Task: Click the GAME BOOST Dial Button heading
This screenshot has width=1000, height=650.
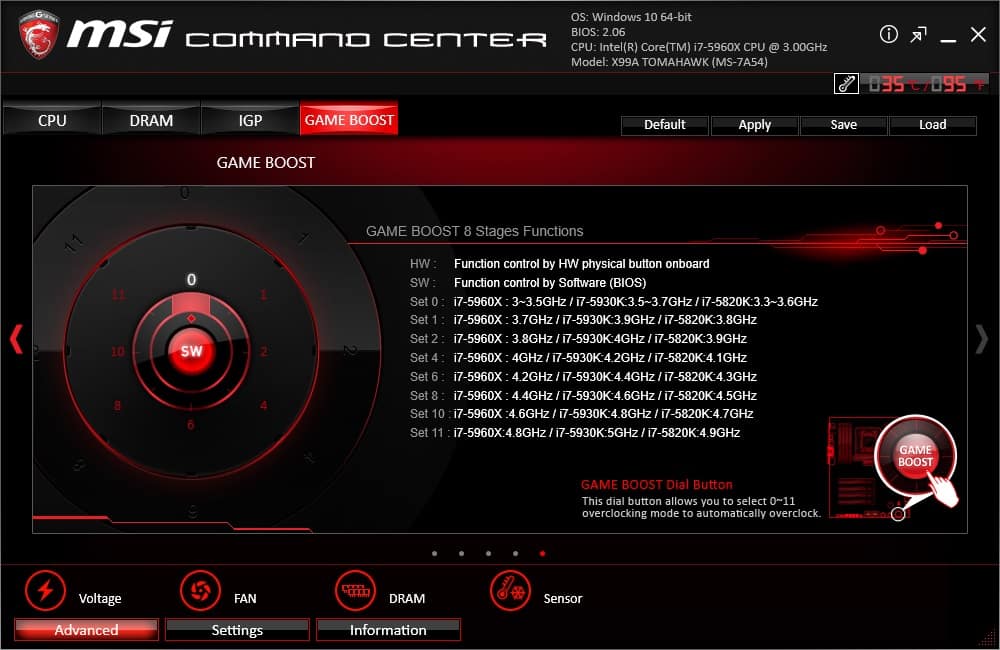Action: 657,484
